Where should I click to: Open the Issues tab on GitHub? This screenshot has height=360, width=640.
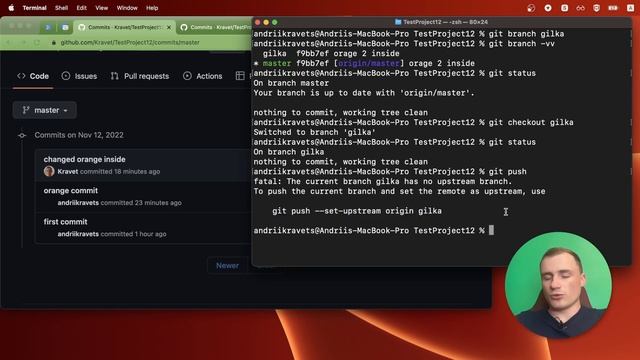pyautogui.click(x=80, y=76)
